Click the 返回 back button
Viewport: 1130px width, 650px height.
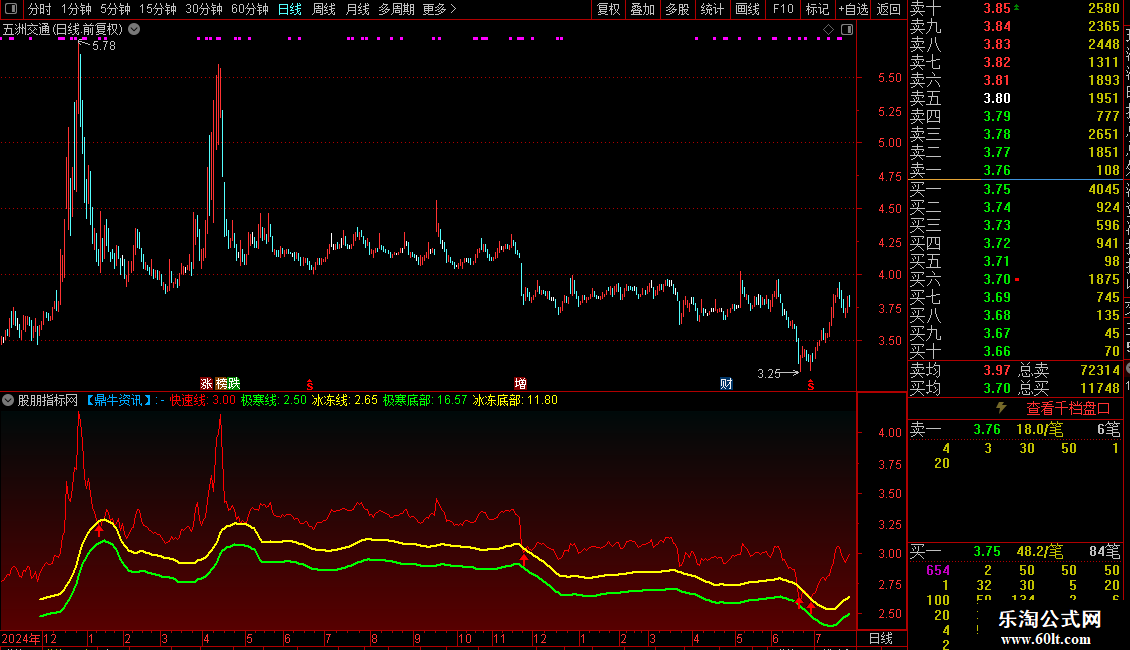(x=889, y=9)
